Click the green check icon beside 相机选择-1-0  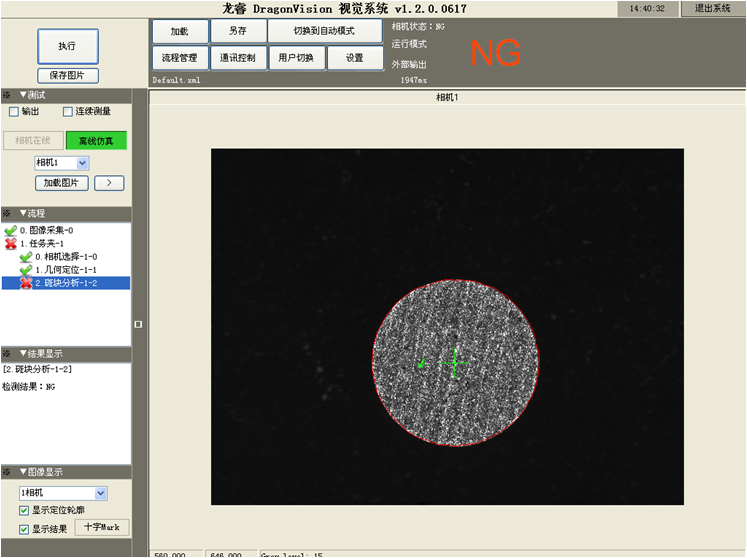(x=26, y=257)
